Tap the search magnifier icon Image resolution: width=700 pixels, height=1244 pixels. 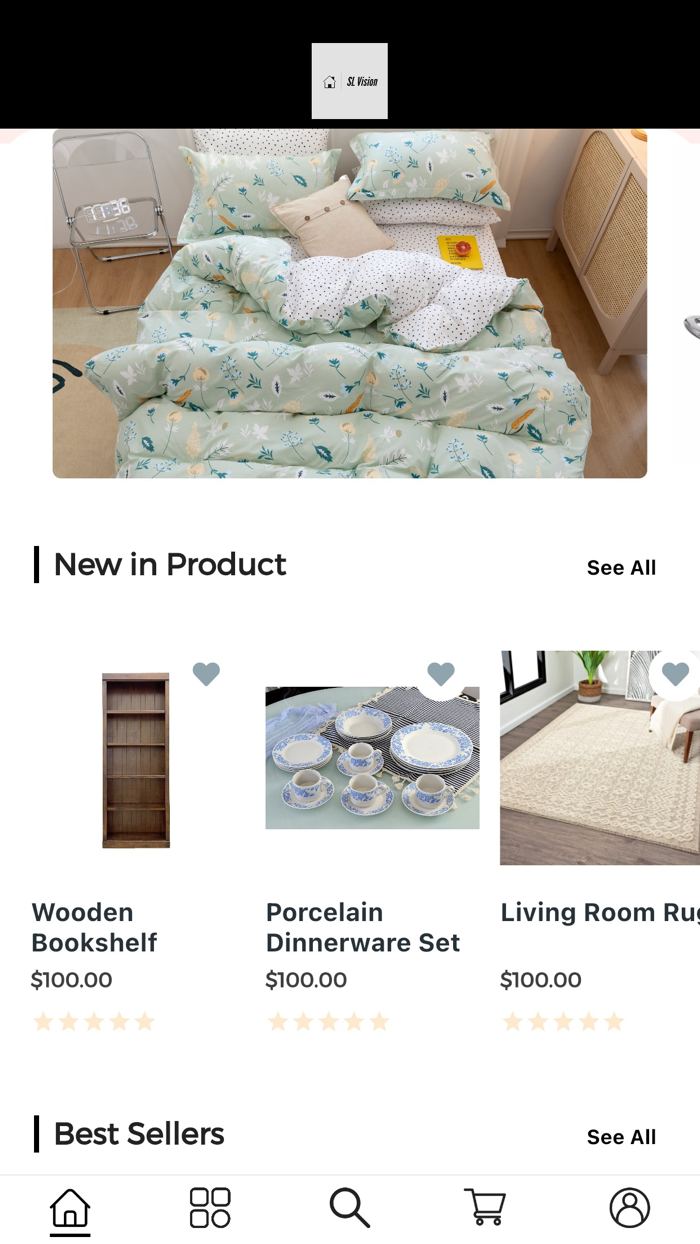coord(350,1208)
